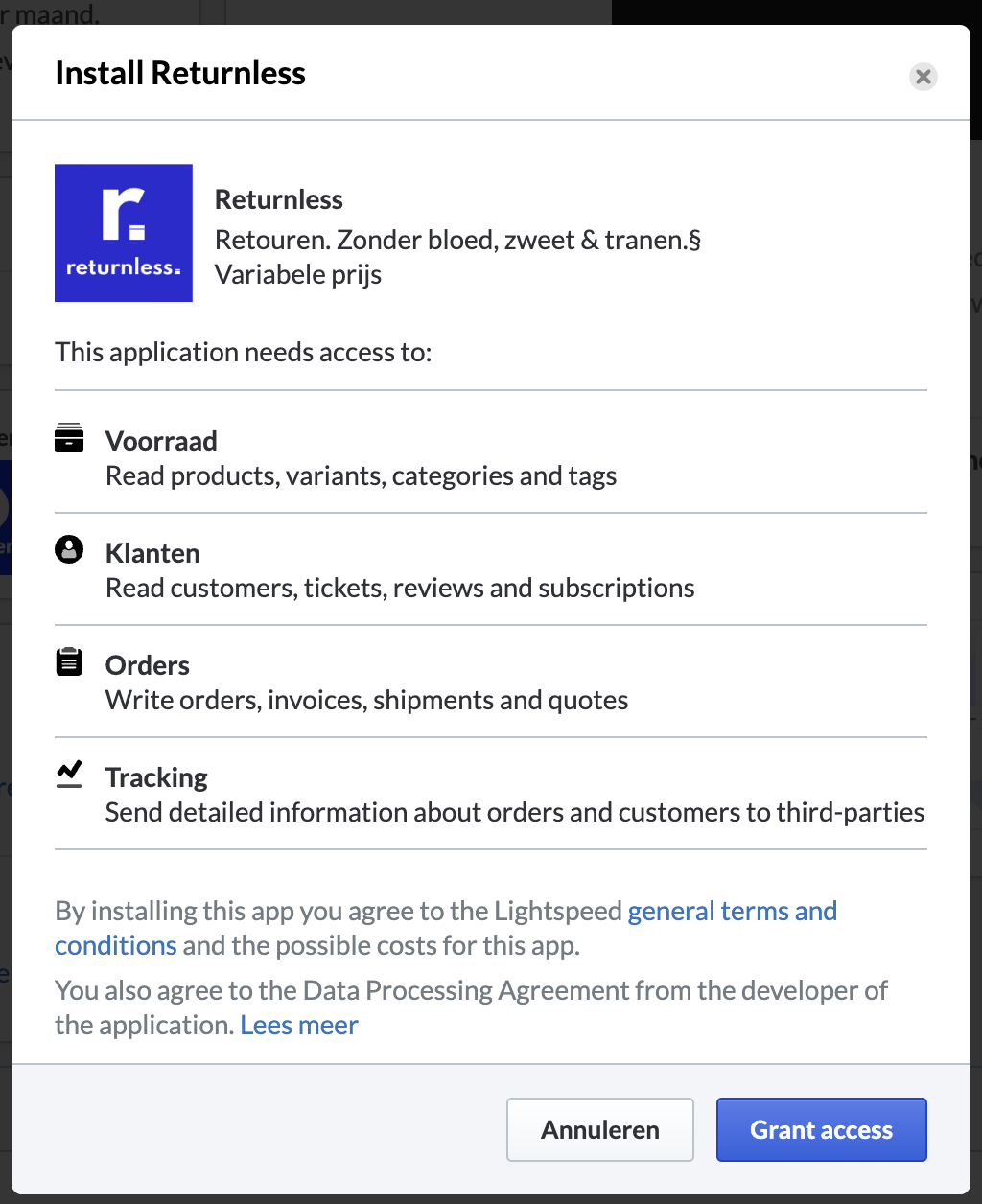
Task: Open the Lees meer link
Action: [x=299, y=1025]
